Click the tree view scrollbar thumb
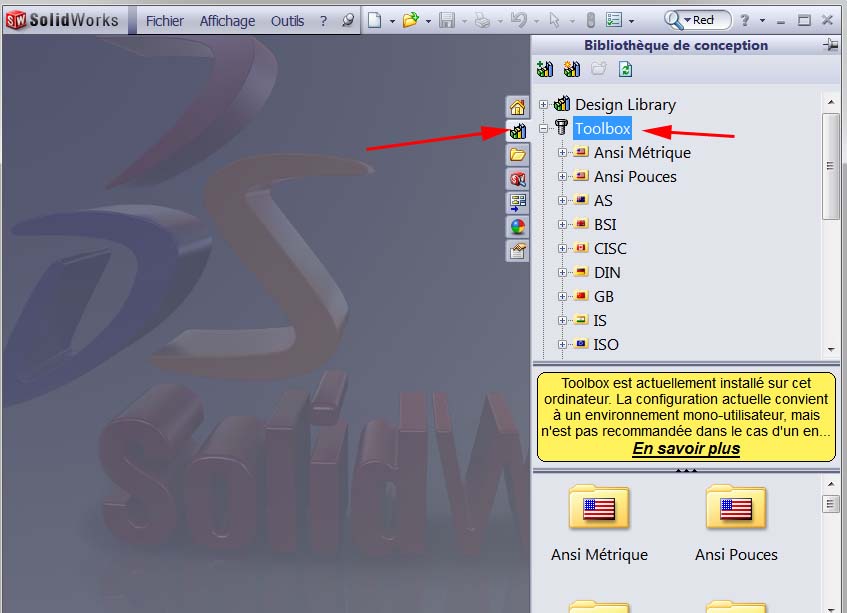Image resolution: width=847 pixels, height=613 pixels. pos(830,166)
